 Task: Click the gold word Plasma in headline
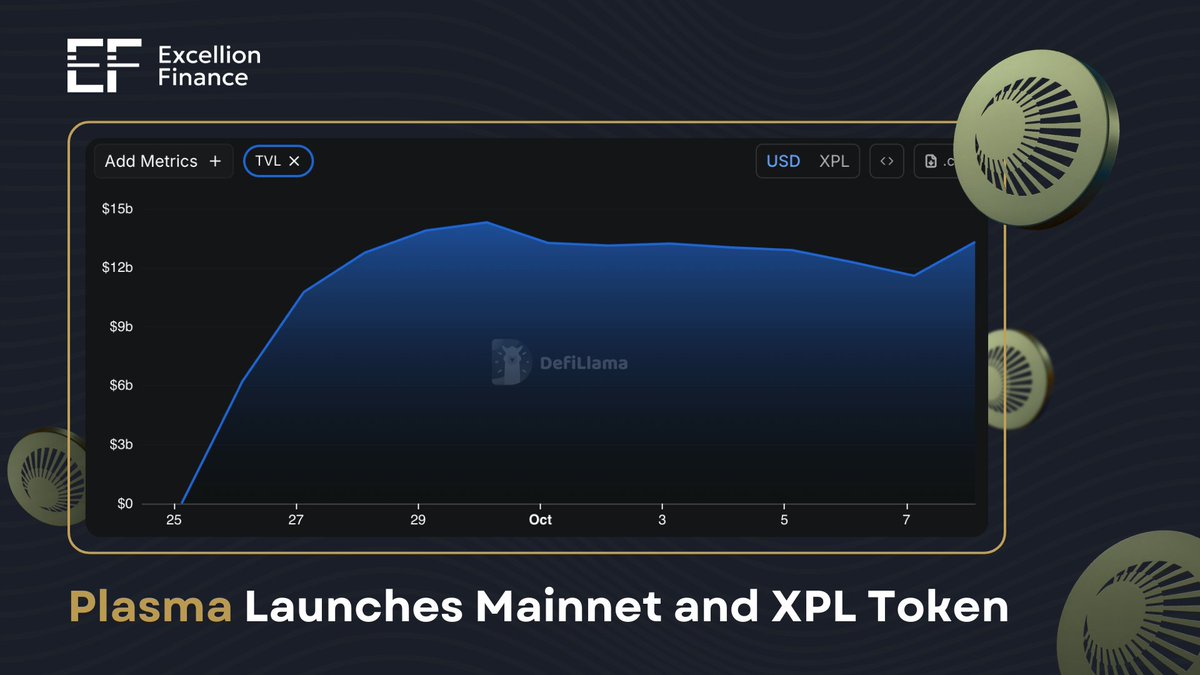(x=150, y=607)
